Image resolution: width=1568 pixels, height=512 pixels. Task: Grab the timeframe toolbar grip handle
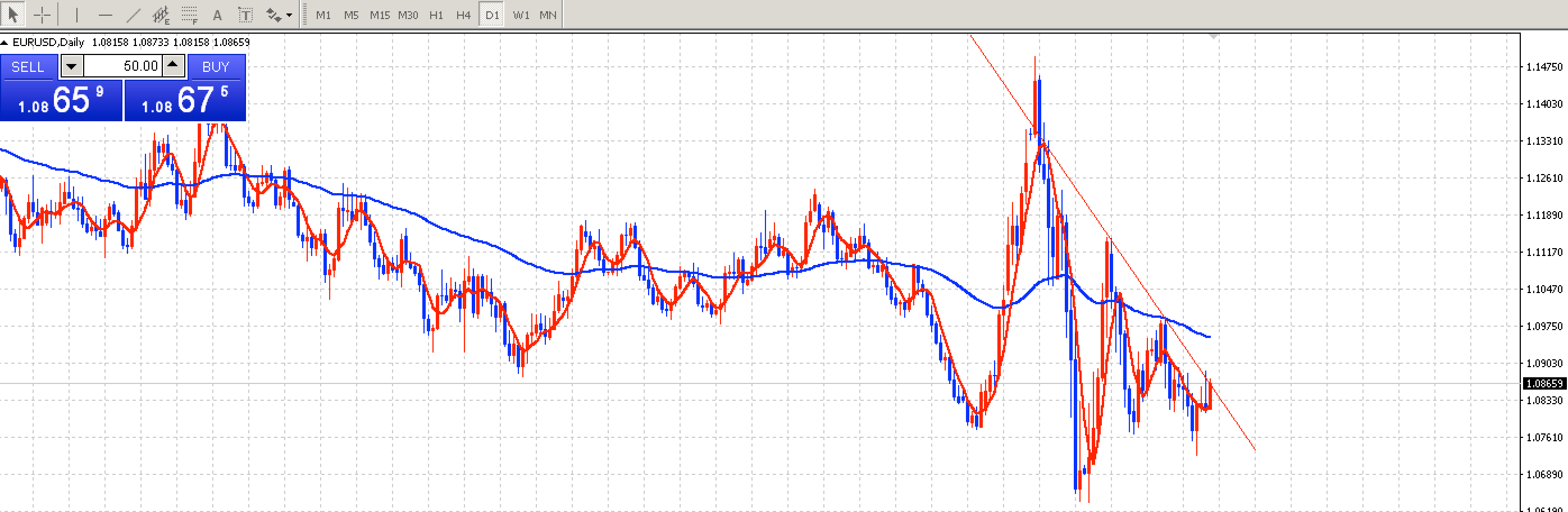[x=304, y=15]
